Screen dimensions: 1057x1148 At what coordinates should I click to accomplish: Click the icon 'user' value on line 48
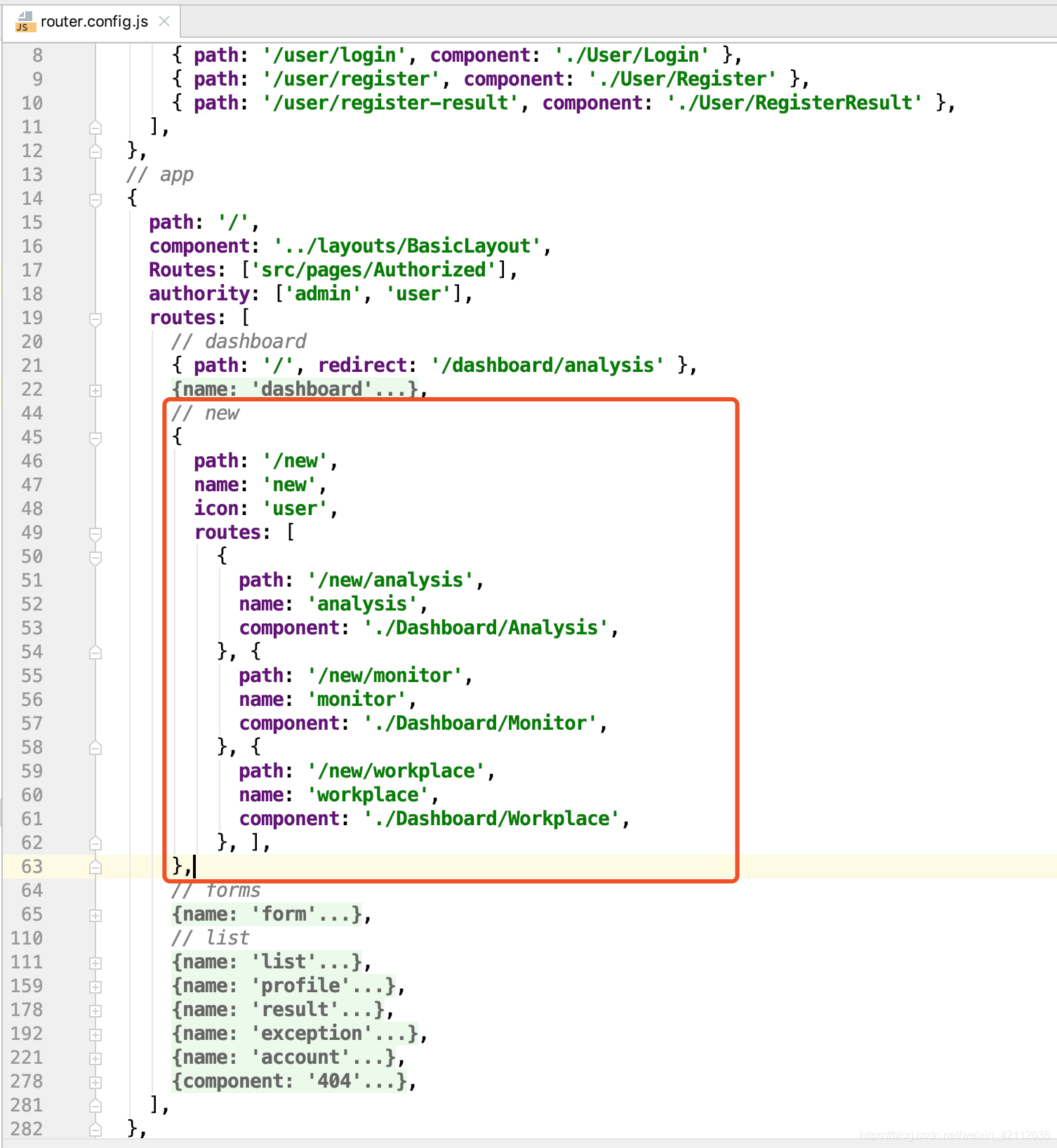[x=295, y=509]
